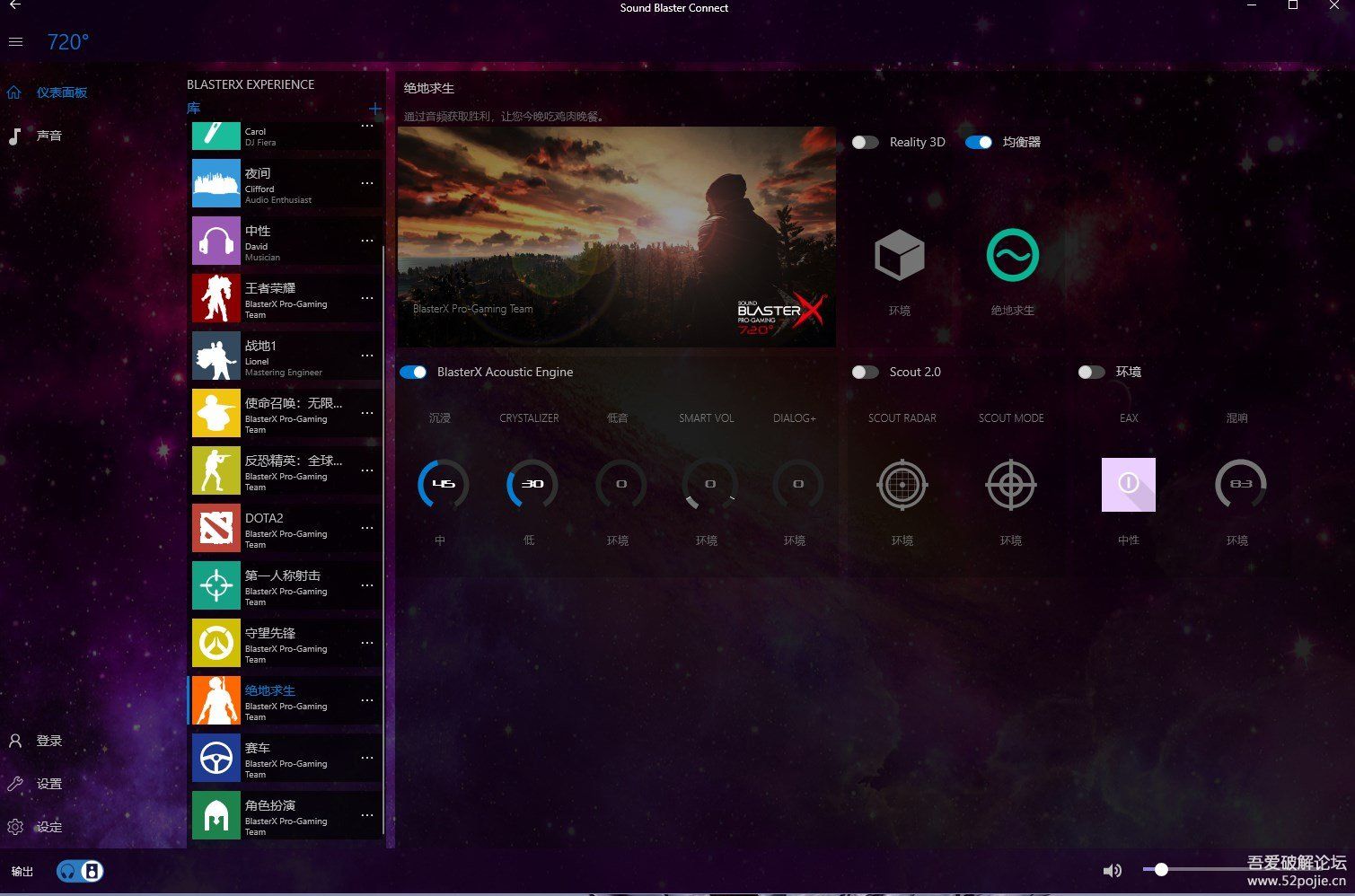Viewport: 1355px width, 896px height.
Task: Open options menu for DOTA2 profile
Action: [367, 528]
